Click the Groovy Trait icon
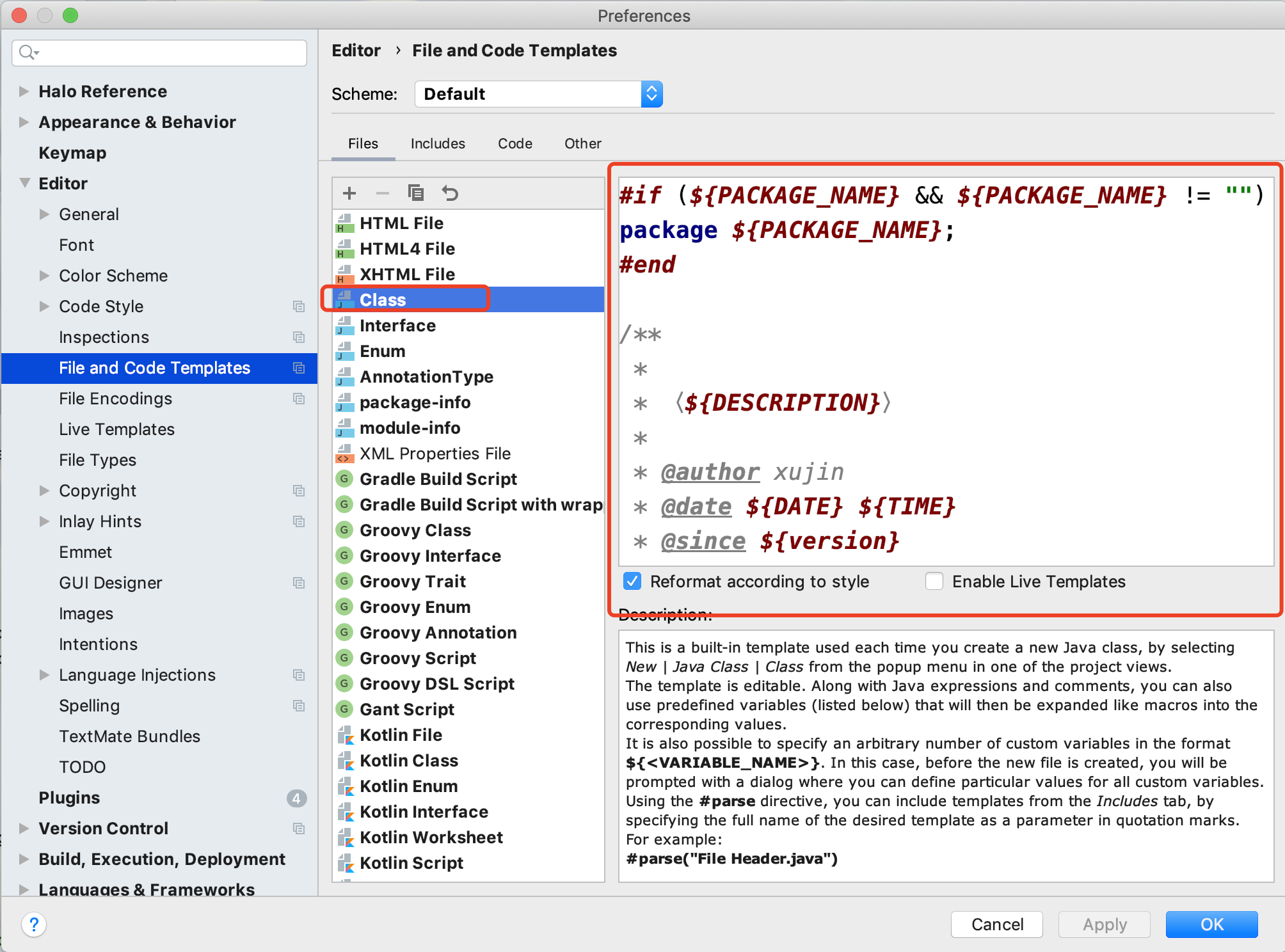Screen dimensions: 1285x952 [344, 581]
